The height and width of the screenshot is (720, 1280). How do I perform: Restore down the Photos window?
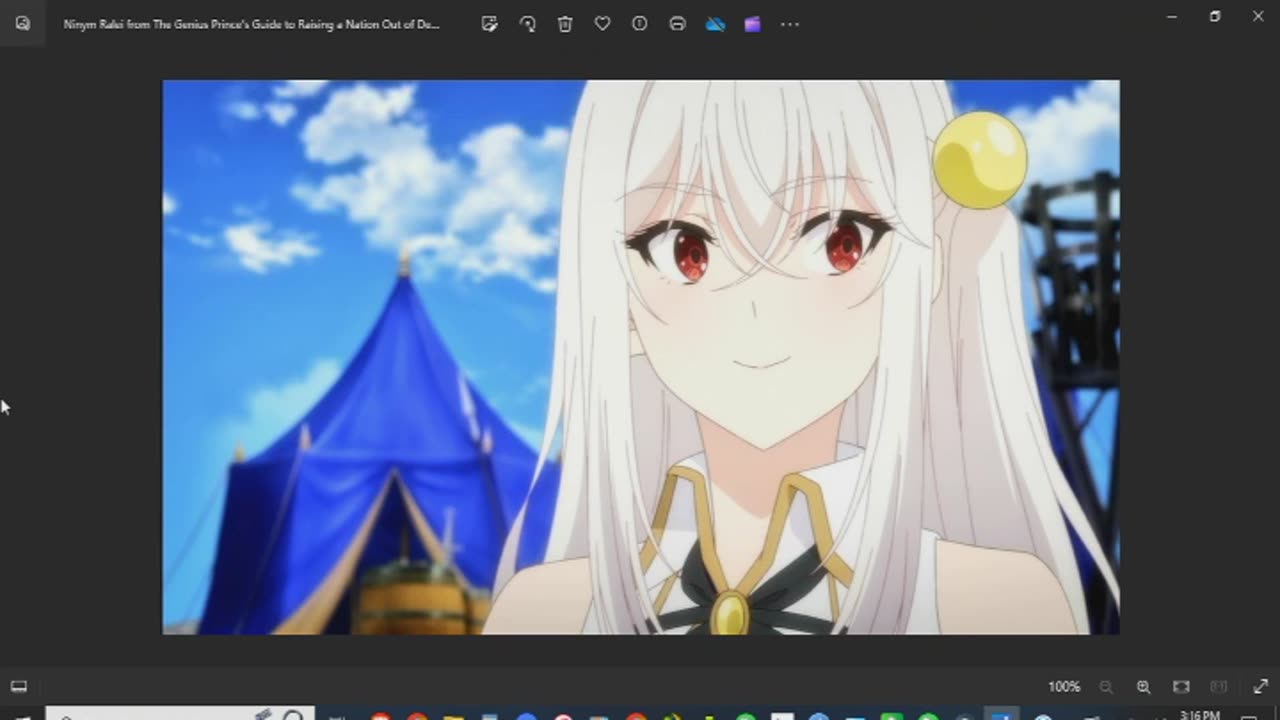coord(1215,16)
